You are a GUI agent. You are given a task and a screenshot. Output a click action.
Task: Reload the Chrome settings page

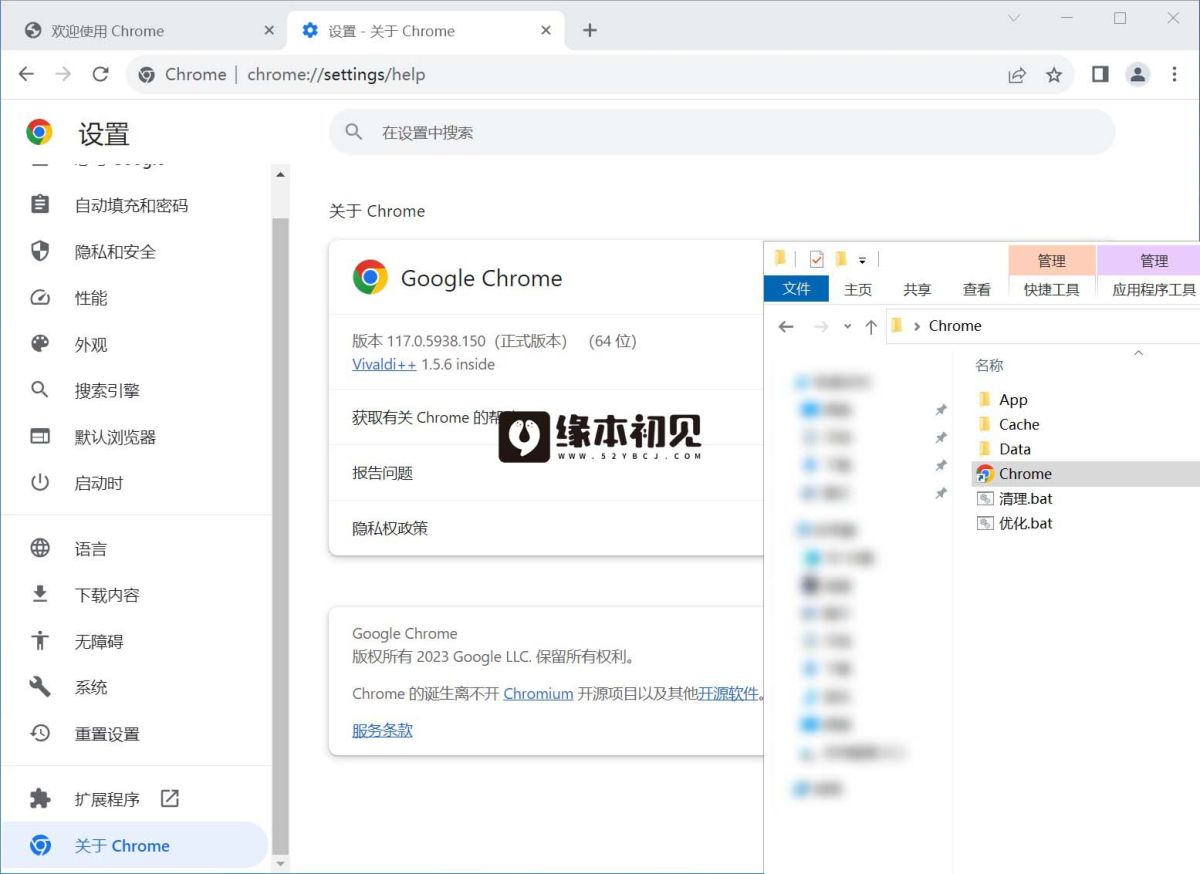pos(100,74)
